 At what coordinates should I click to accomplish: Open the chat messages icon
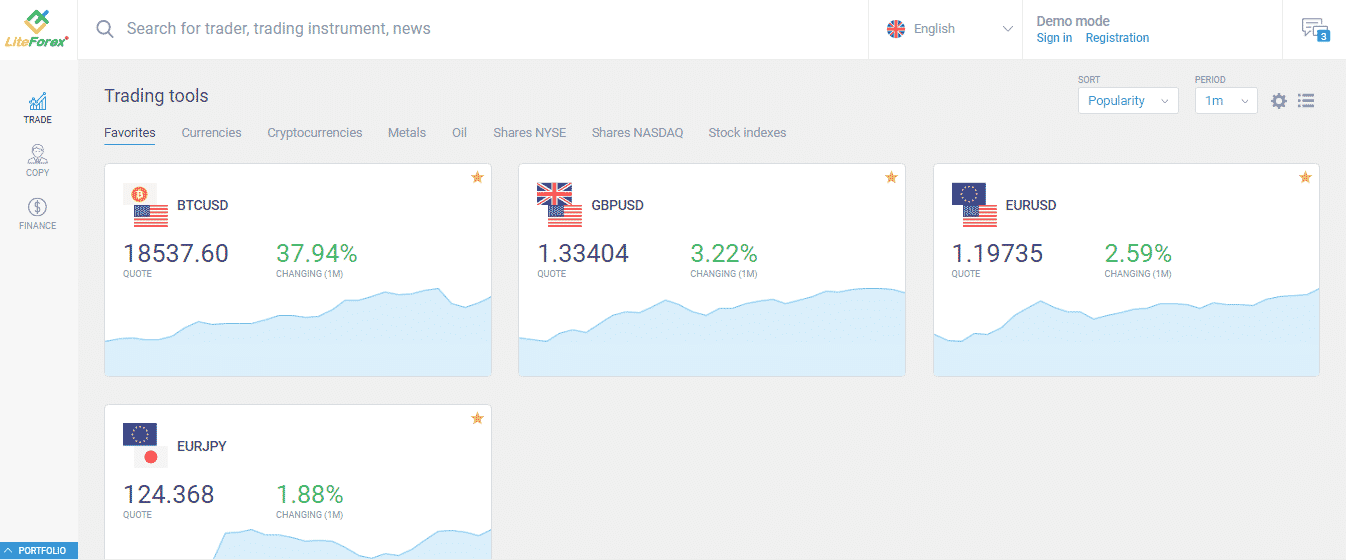point(1314,29)
